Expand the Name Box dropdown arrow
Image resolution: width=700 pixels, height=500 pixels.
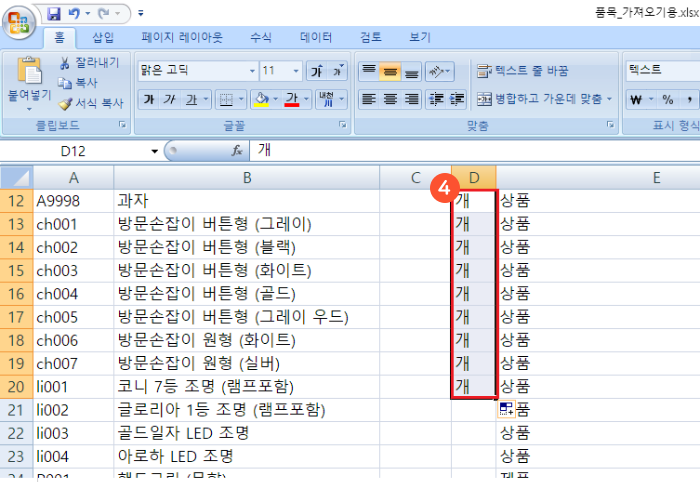click(x=154, y=151)
